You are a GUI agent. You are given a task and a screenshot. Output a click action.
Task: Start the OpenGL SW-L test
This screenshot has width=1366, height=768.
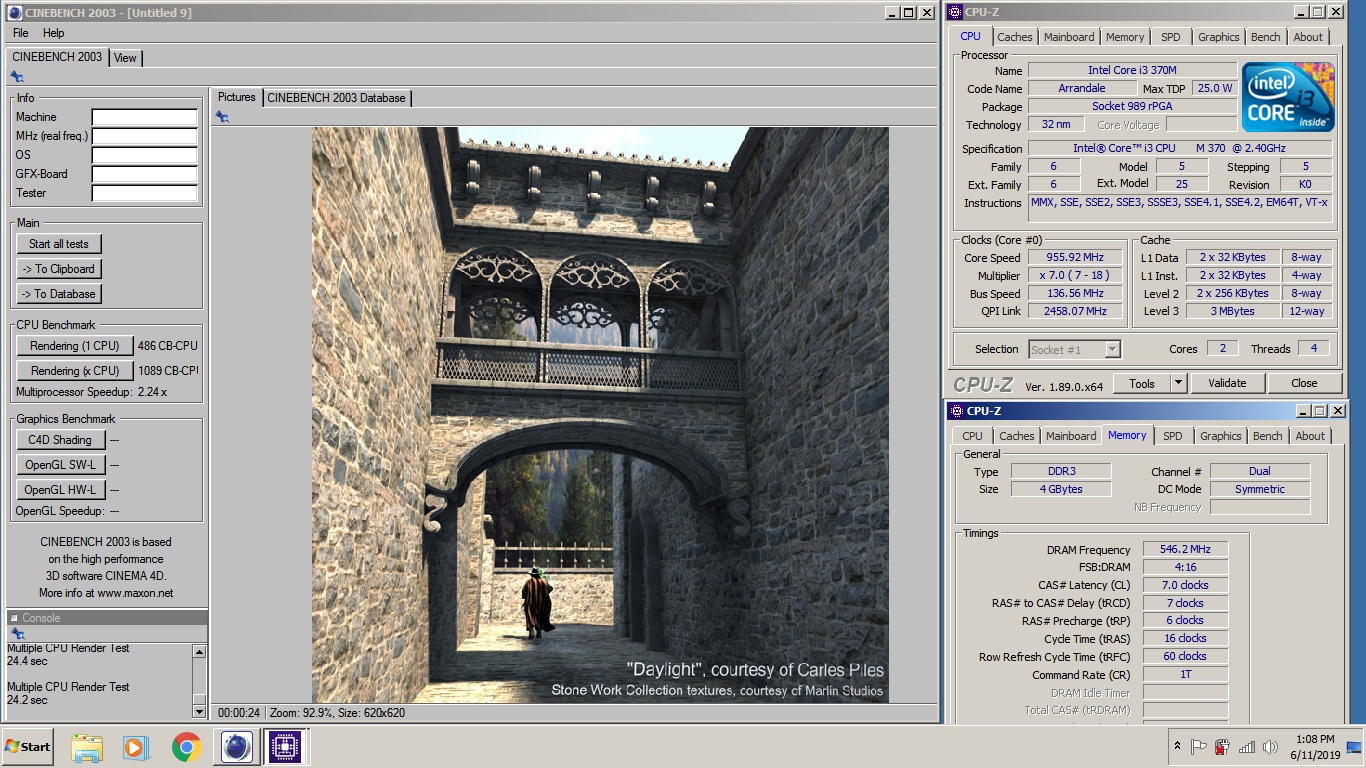pos(60,465)
